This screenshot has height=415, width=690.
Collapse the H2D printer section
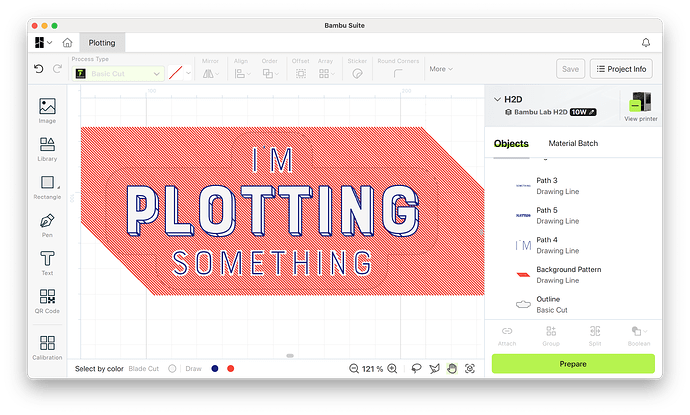497,99
